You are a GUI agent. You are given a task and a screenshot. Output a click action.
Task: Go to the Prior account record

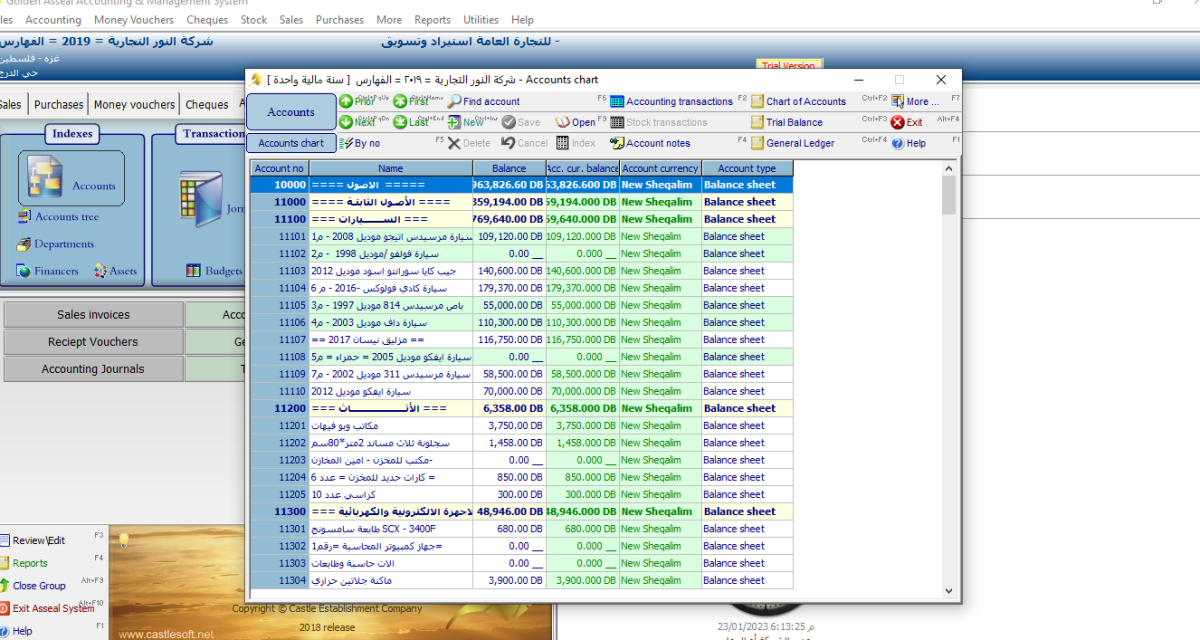(356, 102)
